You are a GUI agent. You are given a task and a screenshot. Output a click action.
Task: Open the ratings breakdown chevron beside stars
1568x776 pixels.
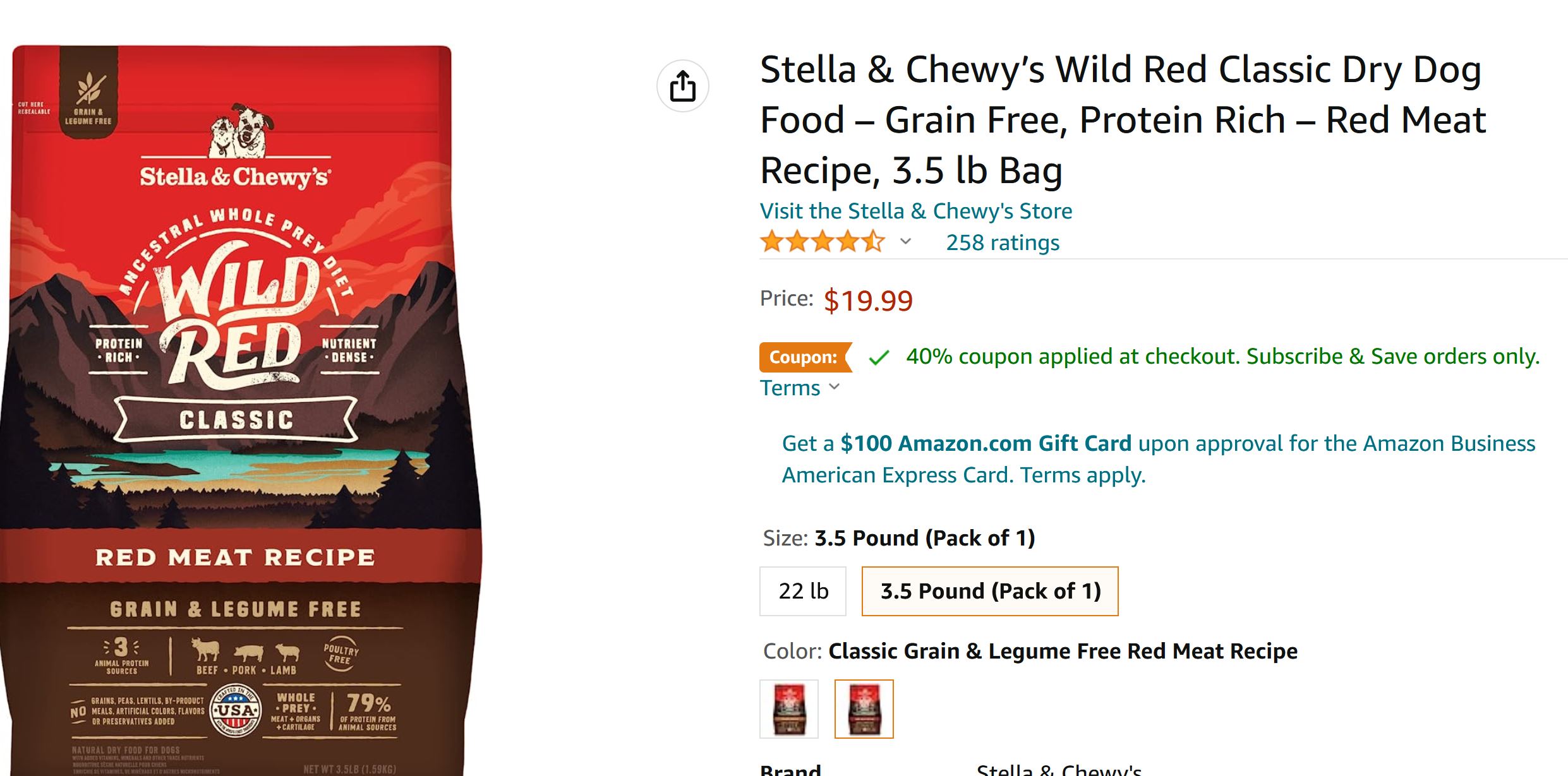(905, 242)
